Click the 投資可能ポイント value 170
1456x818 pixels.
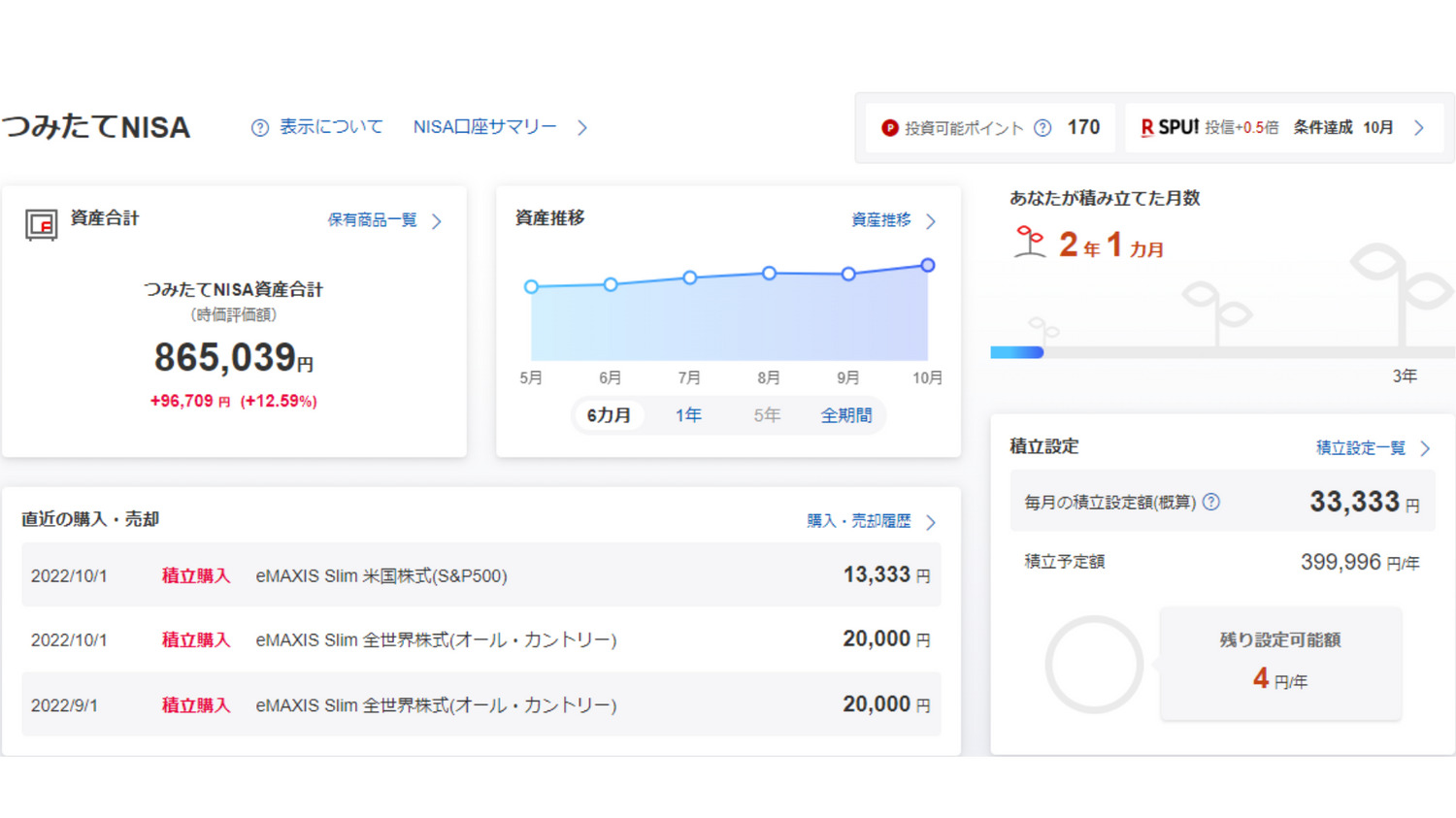point(1083,127)
